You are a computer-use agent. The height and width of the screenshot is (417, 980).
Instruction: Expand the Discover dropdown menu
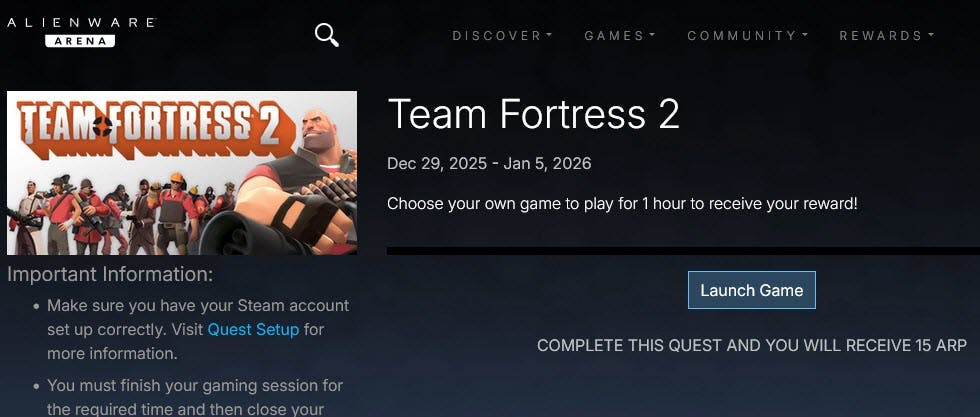click(502, 36)
